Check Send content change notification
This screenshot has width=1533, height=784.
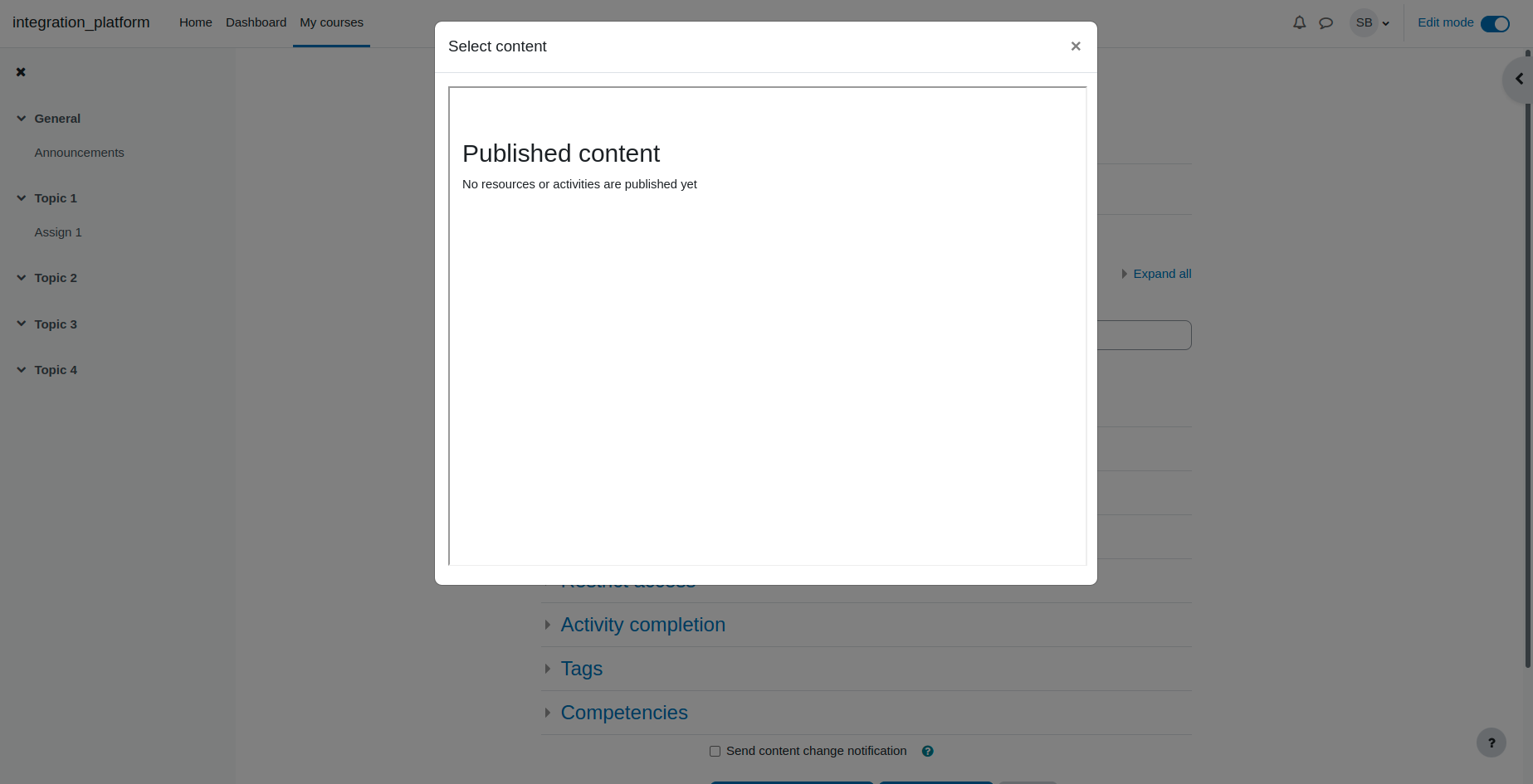click(x=715, y=751)
